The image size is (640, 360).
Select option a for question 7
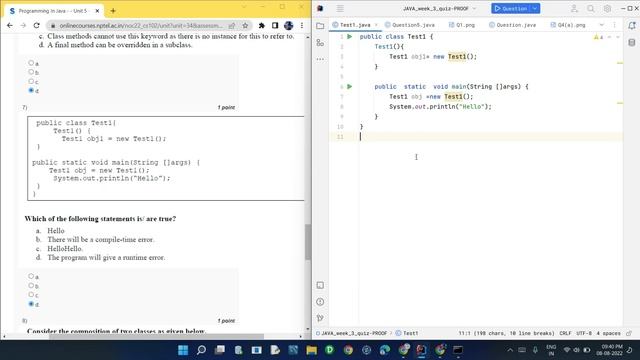click(31, 276)
